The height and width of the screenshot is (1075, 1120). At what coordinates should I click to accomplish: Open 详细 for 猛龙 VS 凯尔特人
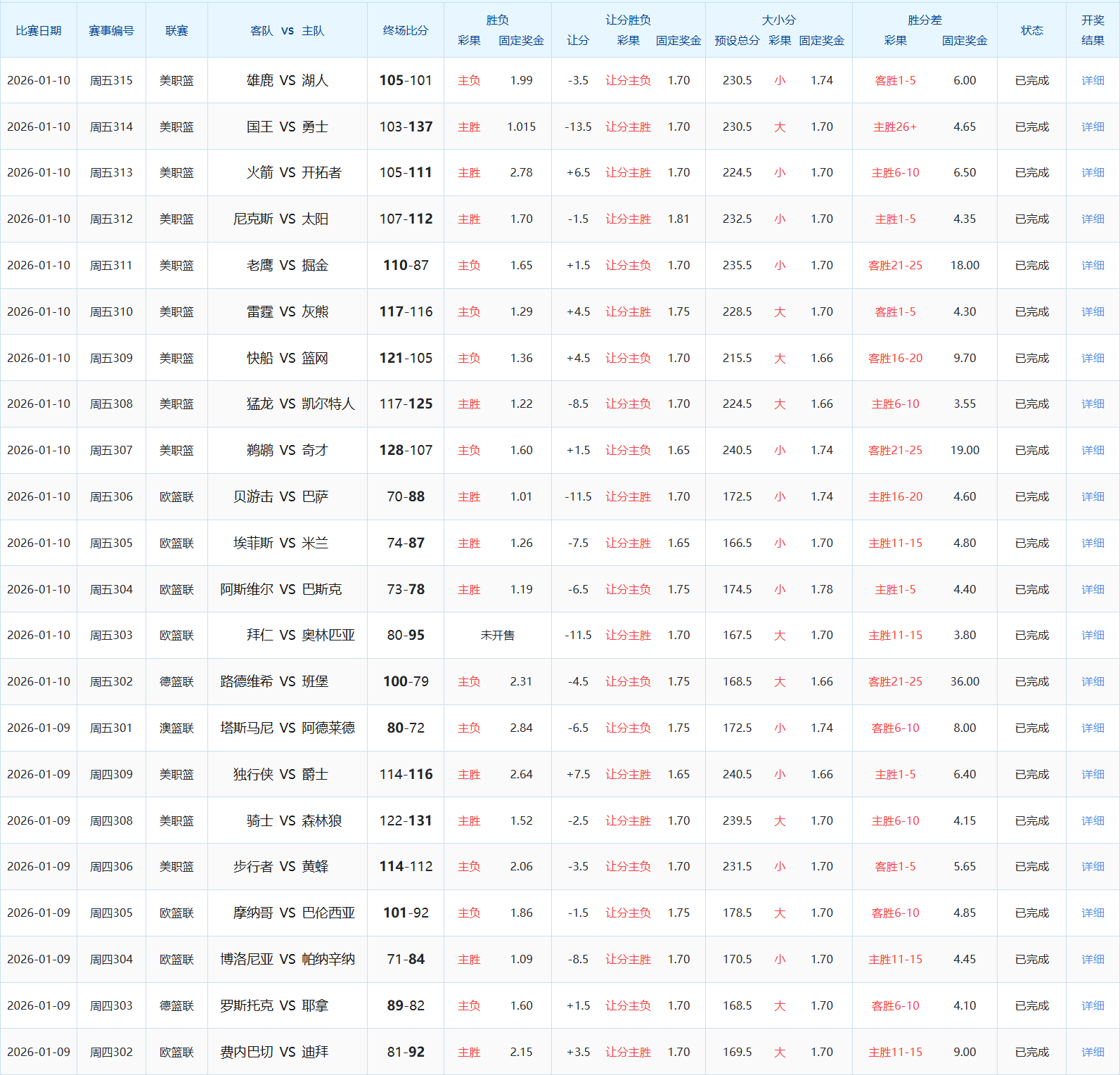1093,404
